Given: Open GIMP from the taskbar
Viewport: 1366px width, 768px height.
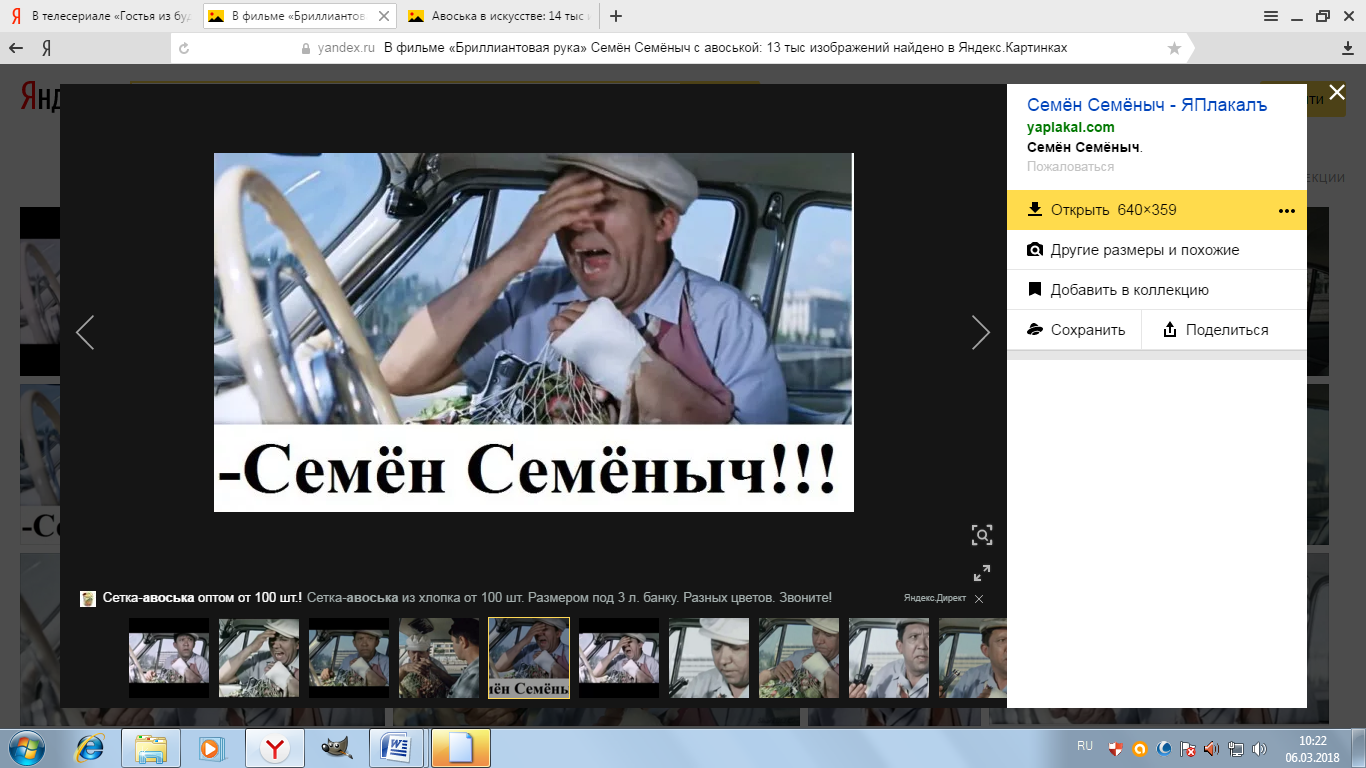Looking at the screenshot, I should pos(337,748).
